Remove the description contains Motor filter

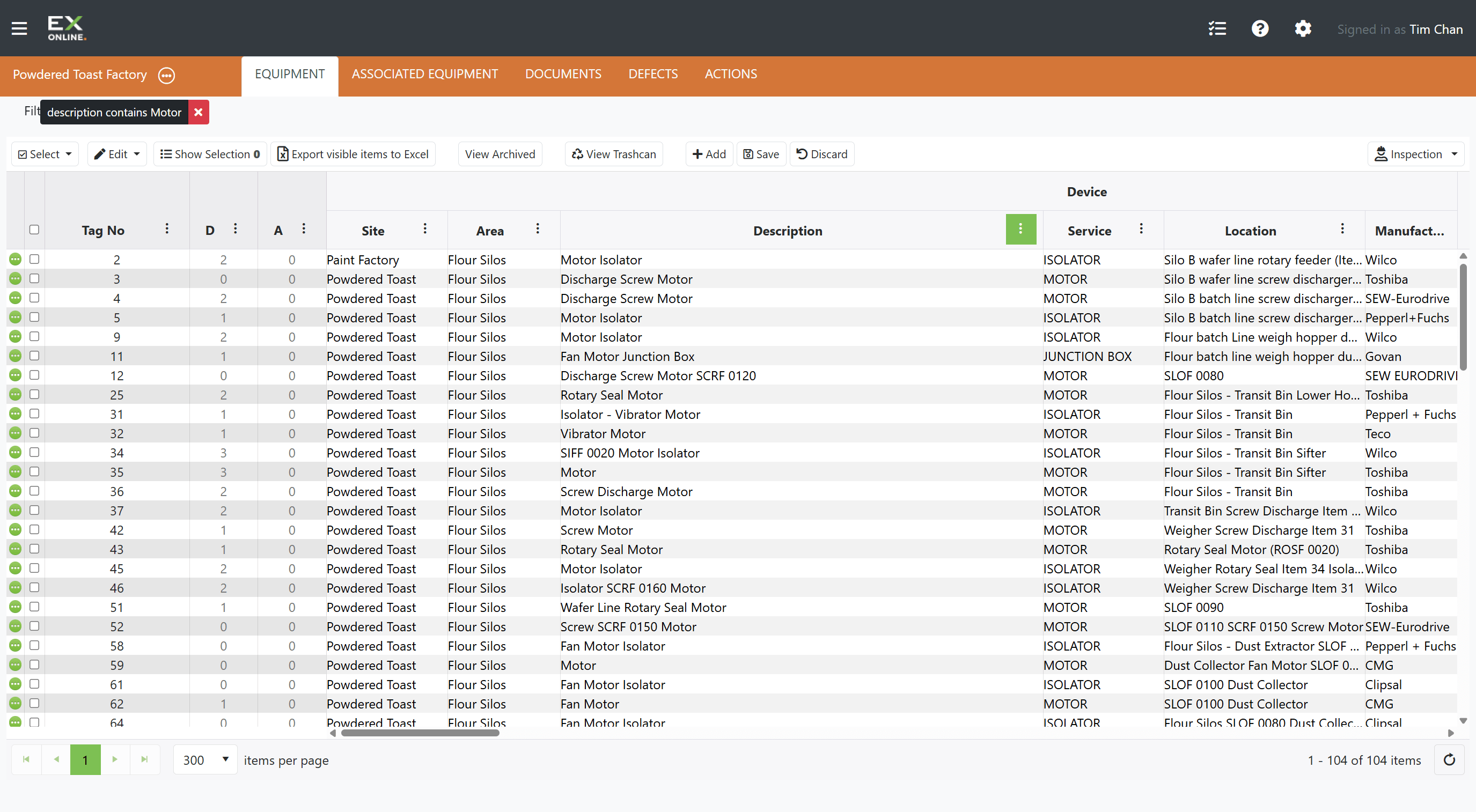pyautogui.click(x=199, y=112)
